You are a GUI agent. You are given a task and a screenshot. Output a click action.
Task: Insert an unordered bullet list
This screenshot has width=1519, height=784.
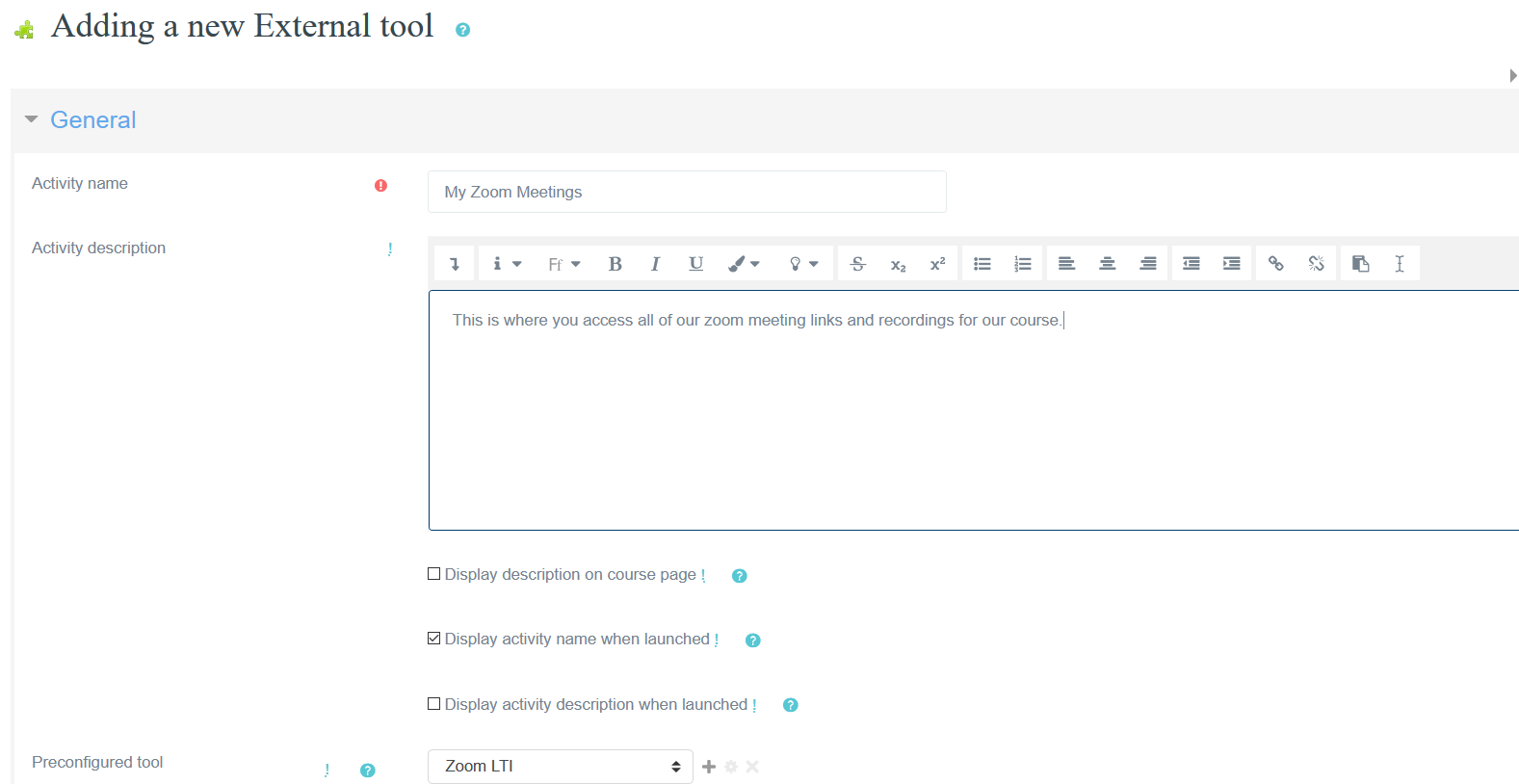pos(982,264)
